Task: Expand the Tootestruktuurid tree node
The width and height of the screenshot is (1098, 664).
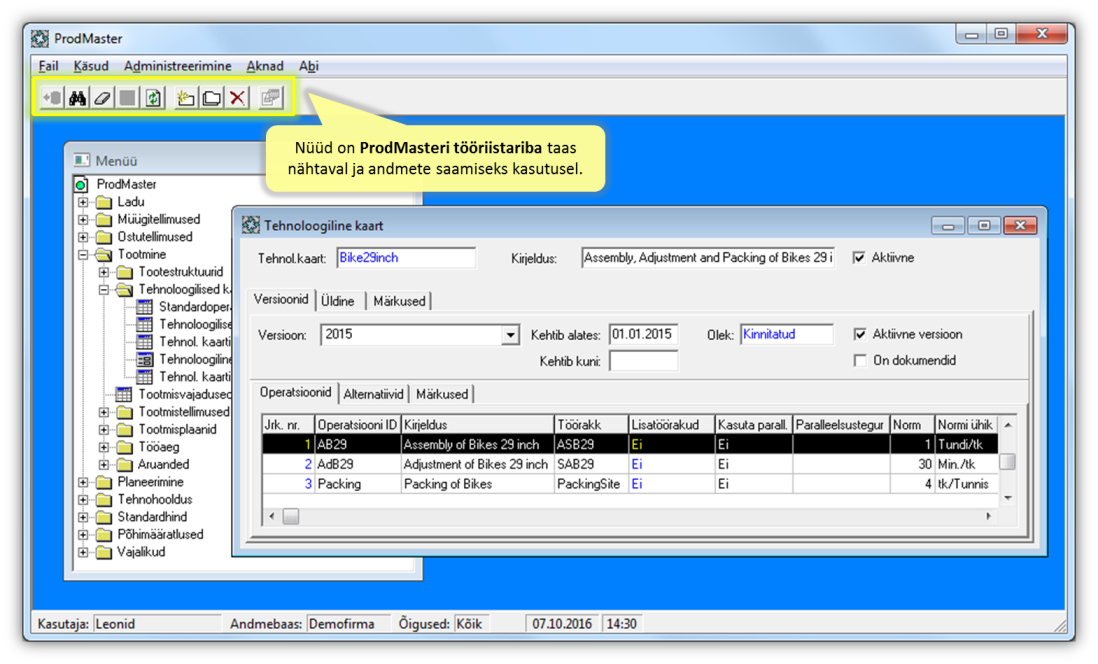Action: (104, 272)
